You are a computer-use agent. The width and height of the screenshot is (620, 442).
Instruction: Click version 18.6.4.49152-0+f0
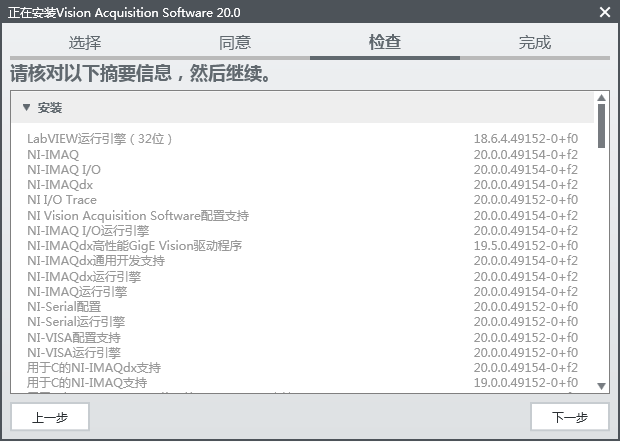pyautogui.click(x=526, y=139)
